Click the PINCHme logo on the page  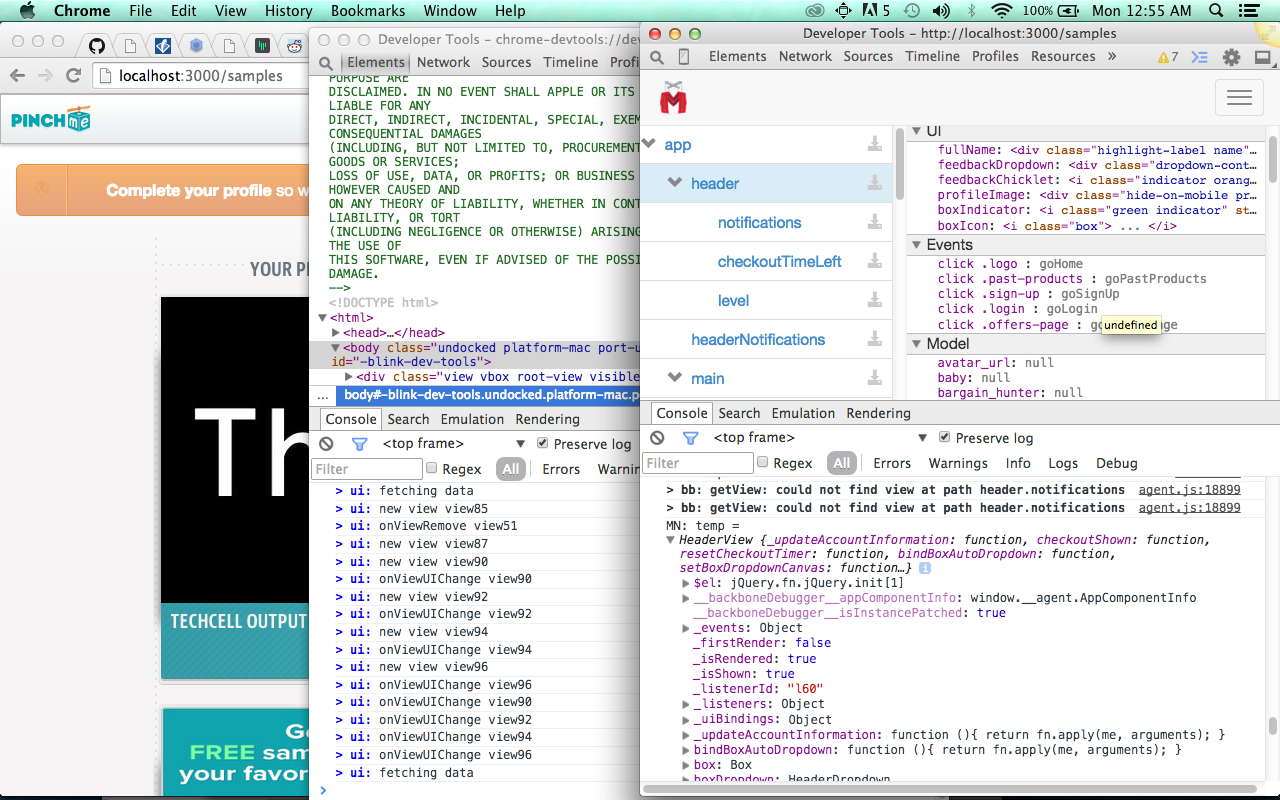pos(51,120)
